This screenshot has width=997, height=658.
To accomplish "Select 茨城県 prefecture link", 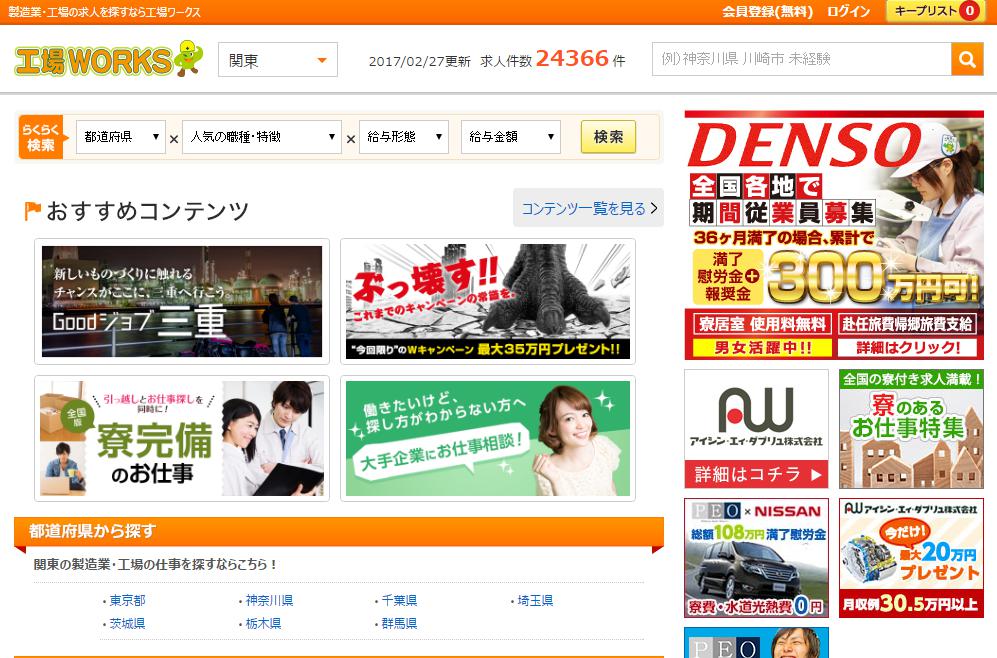I will pos(127,624).
